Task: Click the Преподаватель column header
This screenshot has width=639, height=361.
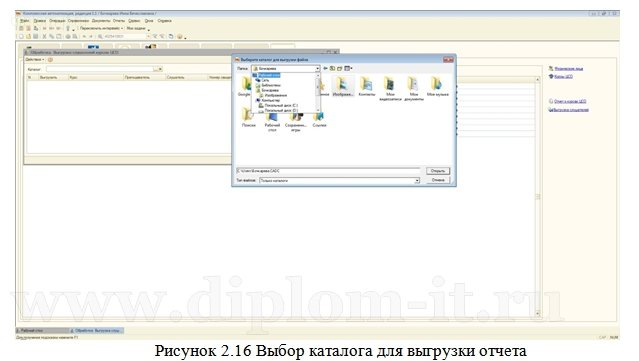Action: tap(144, 77)
